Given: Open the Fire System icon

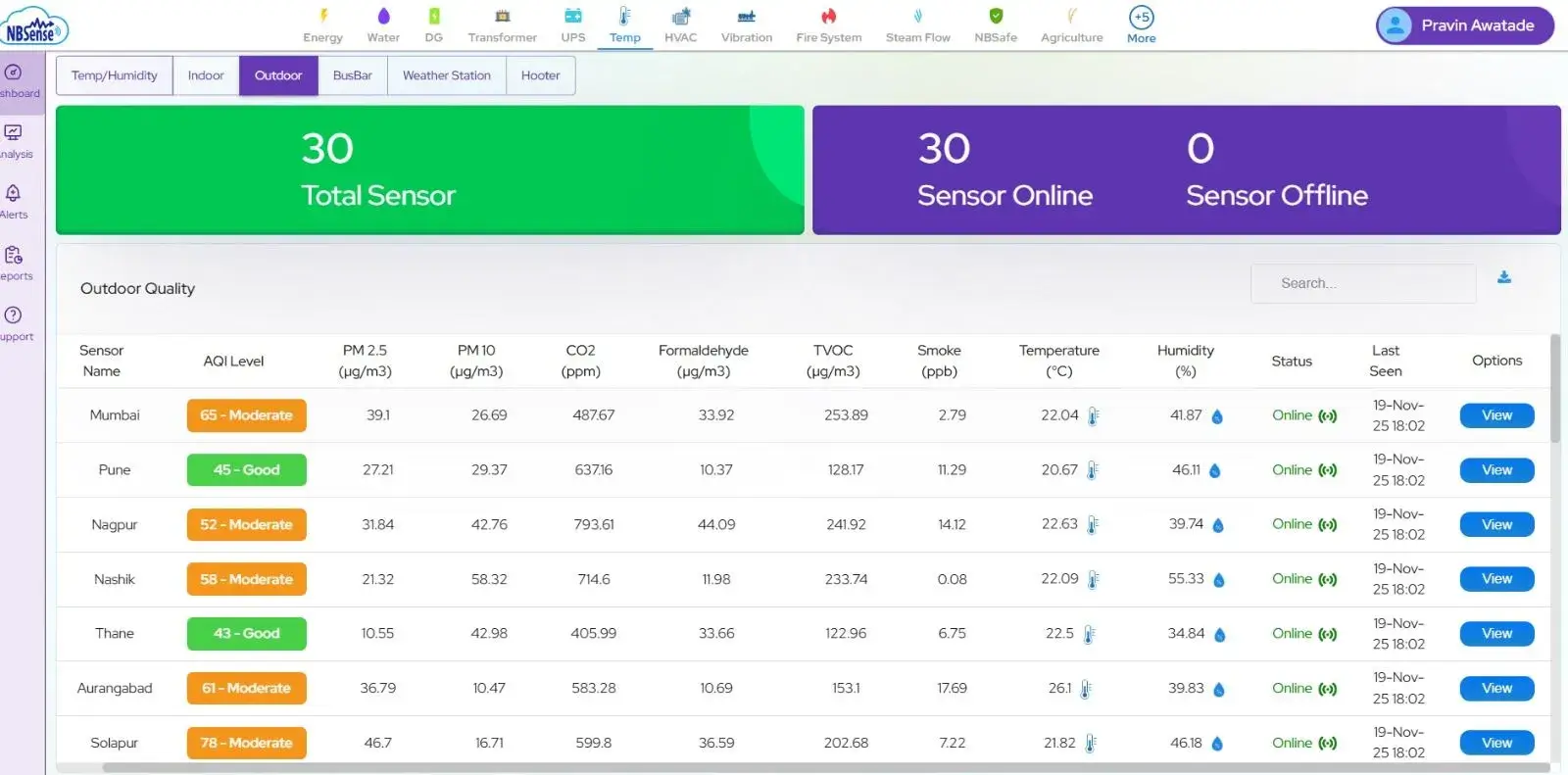Looking at the screenshot, I should point(828,17).
